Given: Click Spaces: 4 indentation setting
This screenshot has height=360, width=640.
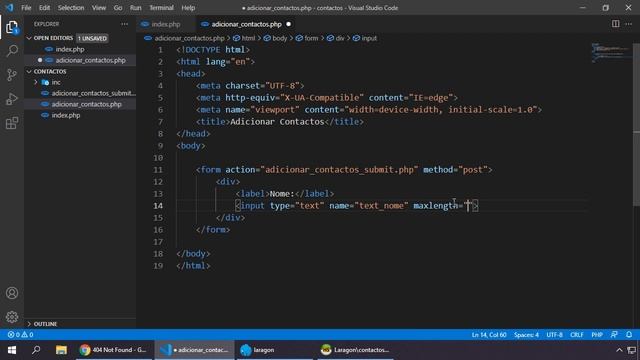Looking at the screenshot, I should pos(526,335).
